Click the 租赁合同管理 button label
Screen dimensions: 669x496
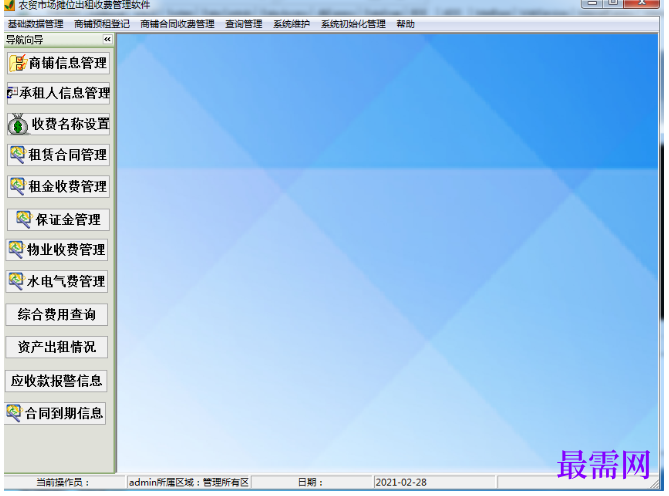point(68,155)
